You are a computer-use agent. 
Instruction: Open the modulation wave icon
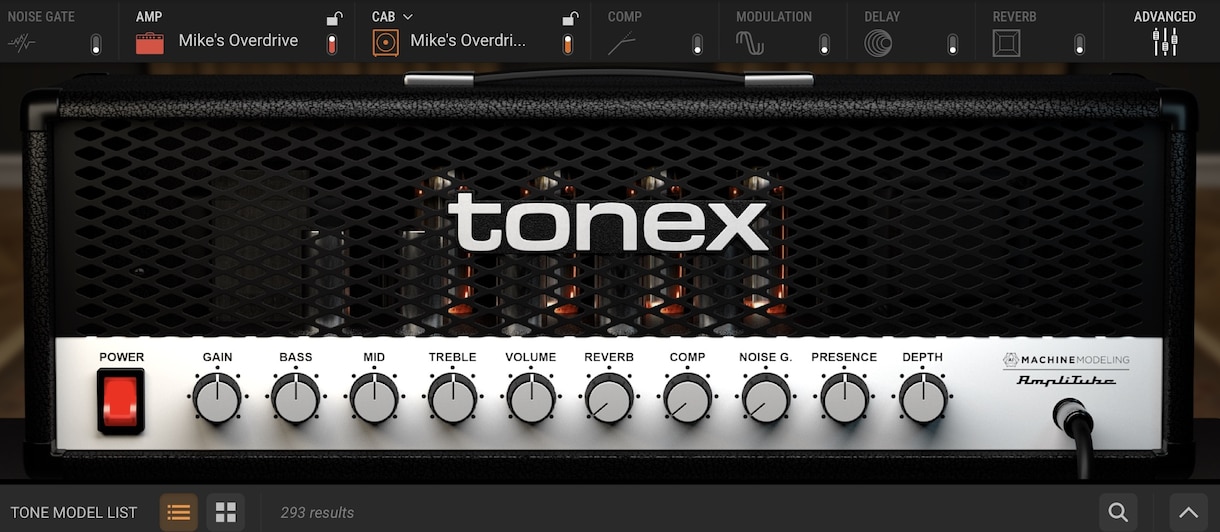(x=750, y=43)
